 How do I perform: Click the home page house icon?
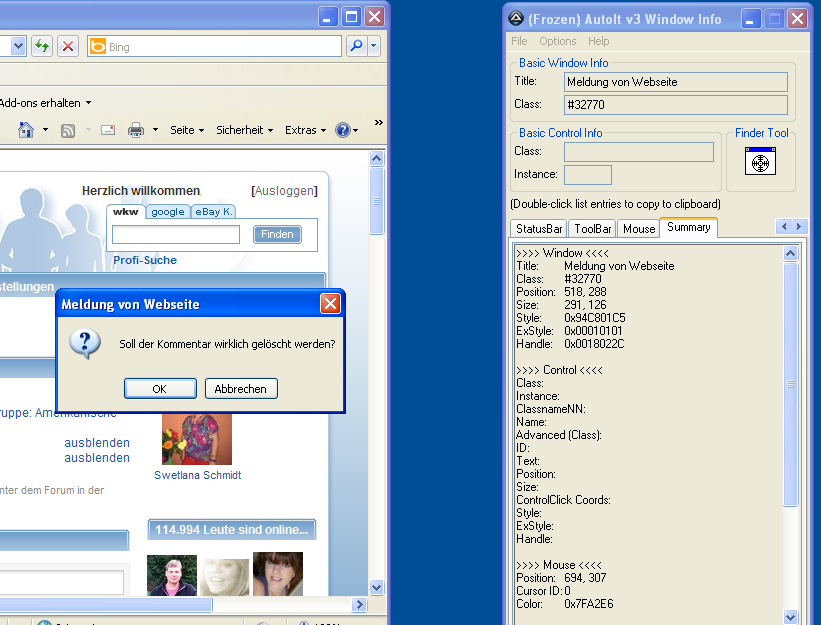(x=26, y=130)
